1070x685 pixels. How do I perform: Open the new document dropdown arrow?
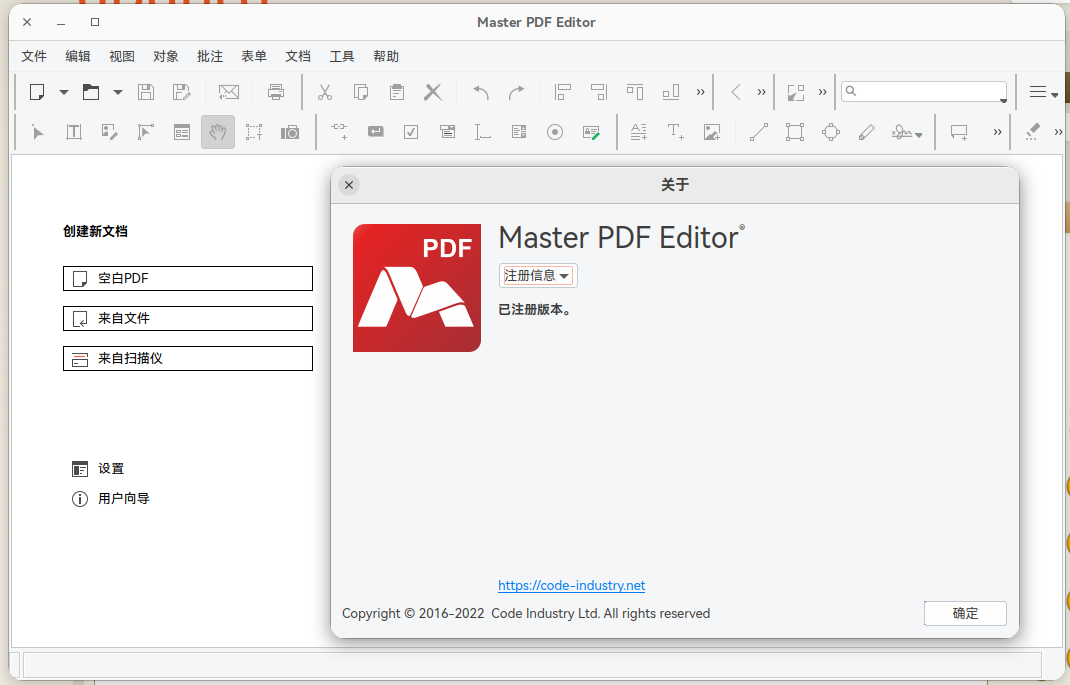[63, 92]
